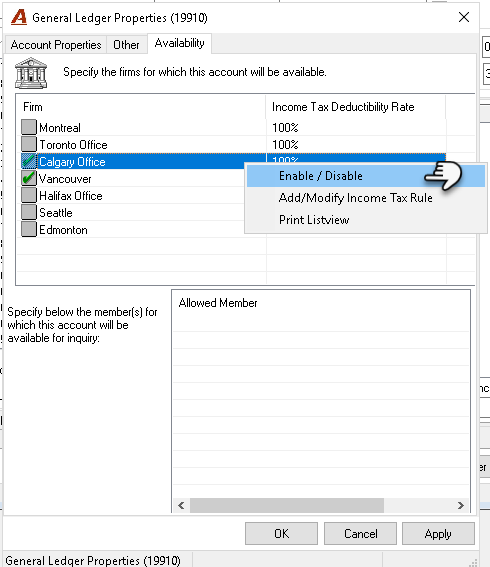Toggle the Toronto Office checkbox
This screenshot has height=567, width=490.
point(29,144)
